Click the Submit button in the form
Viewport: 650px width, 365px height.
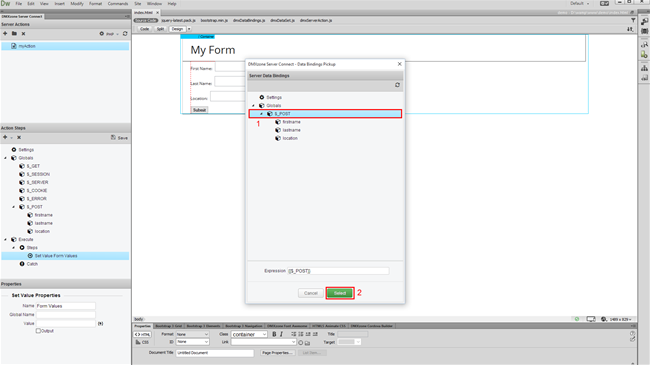(199, 110)
